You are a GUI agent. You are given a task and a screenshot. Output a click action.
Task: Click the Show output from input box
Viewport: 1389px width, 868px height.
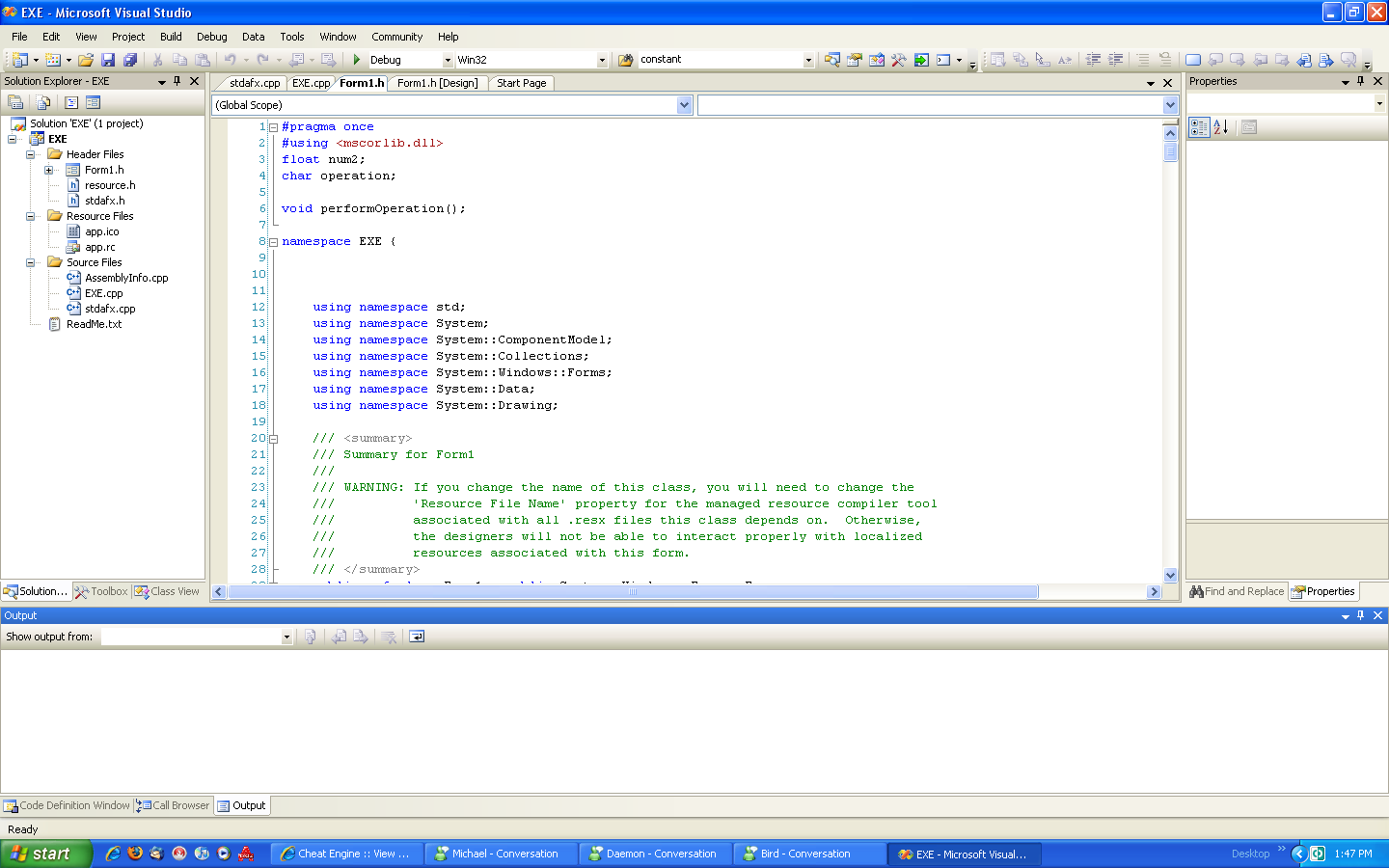tap(193, 637)
